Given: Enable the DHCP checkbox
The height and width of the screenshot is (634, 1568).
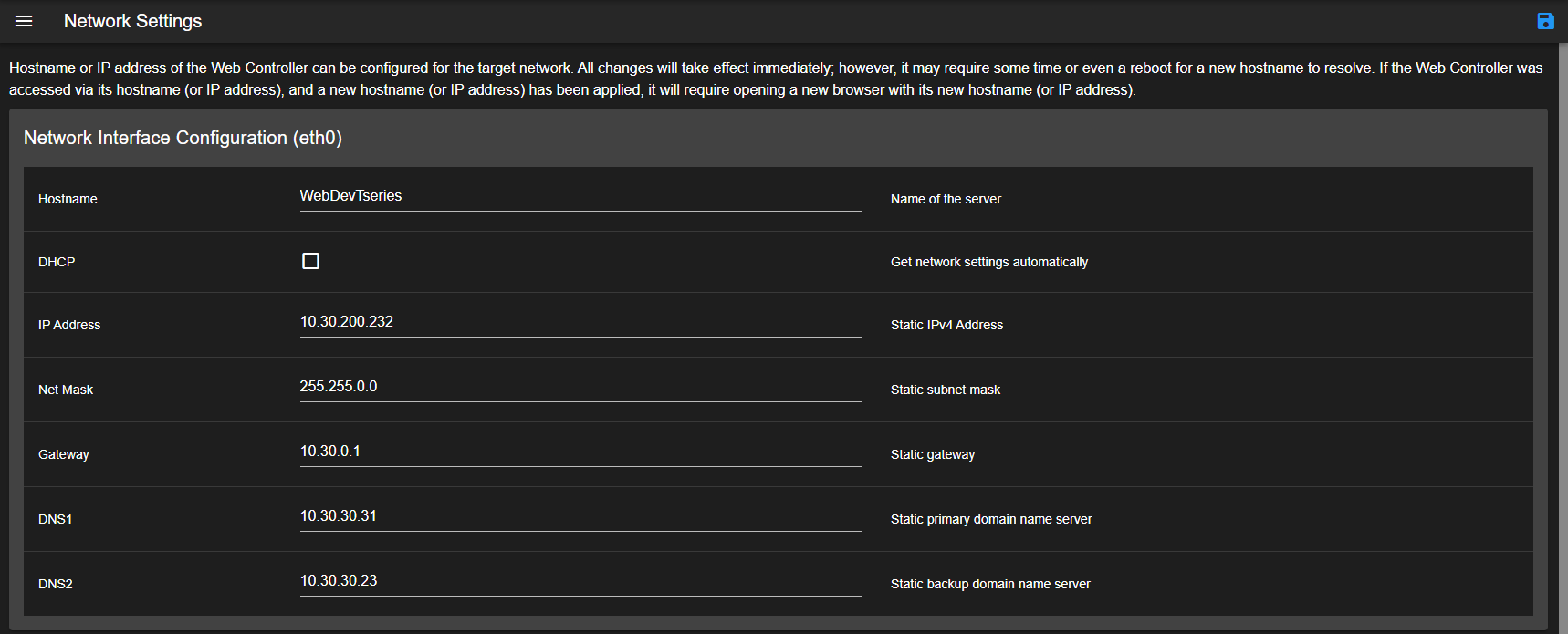Looking at the screenshot, I should (x=310, y=261).
